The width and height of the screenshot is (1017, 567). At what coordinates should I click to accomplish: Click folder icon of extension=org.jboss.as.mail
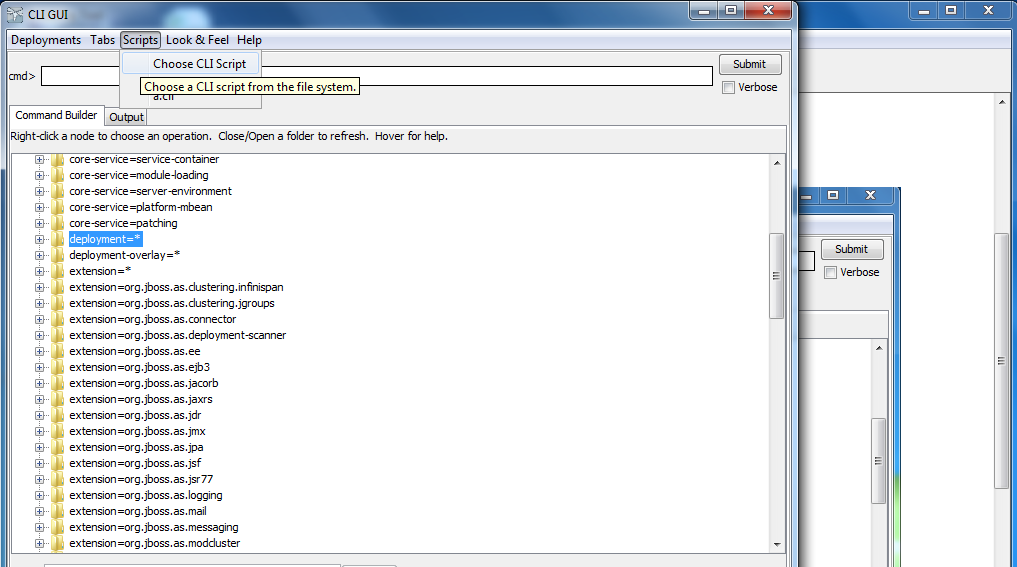[x=58, y=512]
